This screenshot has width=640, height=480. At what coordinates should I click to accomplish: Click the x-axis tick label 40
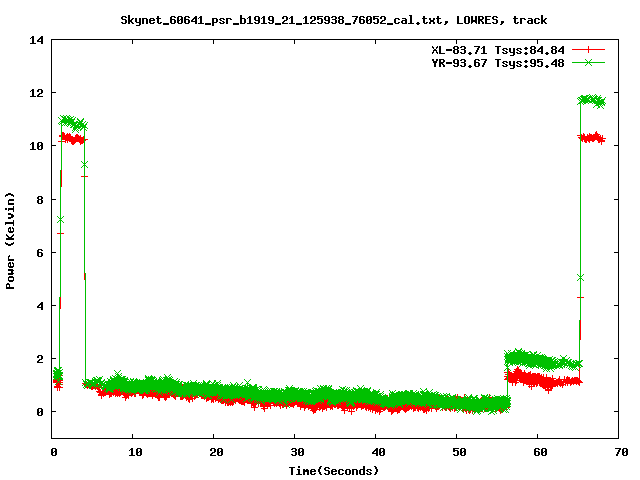(x=378, y=452)
